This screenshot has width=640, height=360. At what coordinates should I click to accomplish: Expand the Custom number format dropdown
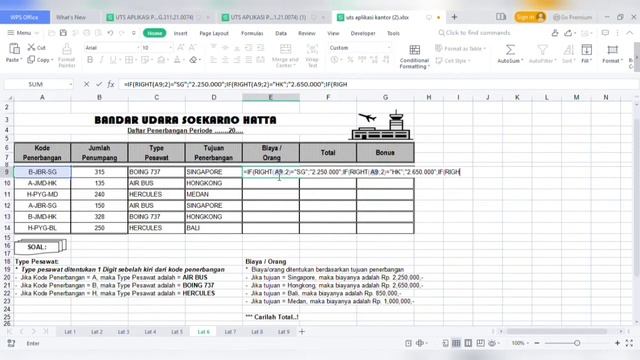click(389, 48)
